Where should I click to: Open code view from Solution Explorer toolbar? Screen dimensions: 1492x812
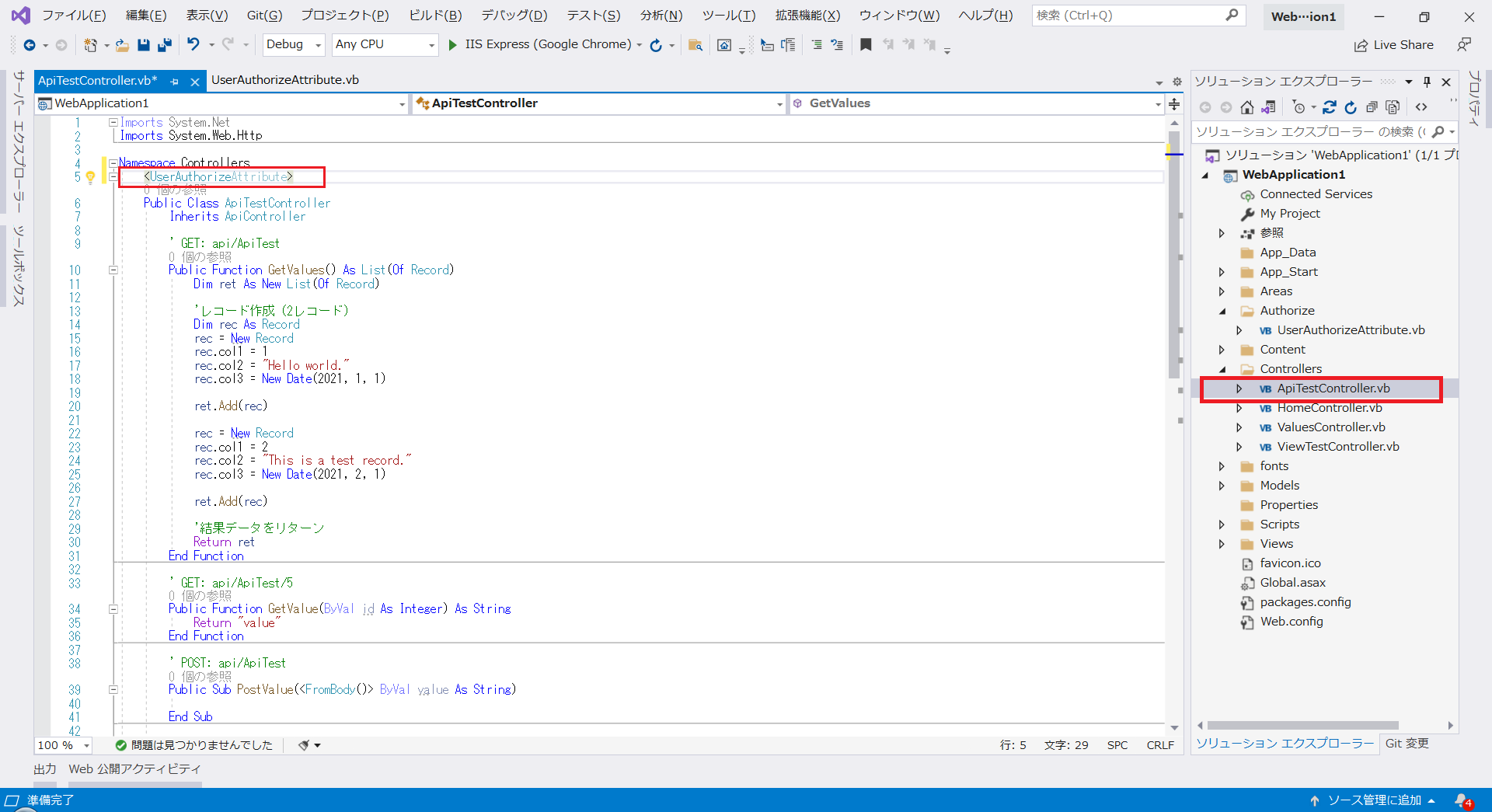[1422, 107]
